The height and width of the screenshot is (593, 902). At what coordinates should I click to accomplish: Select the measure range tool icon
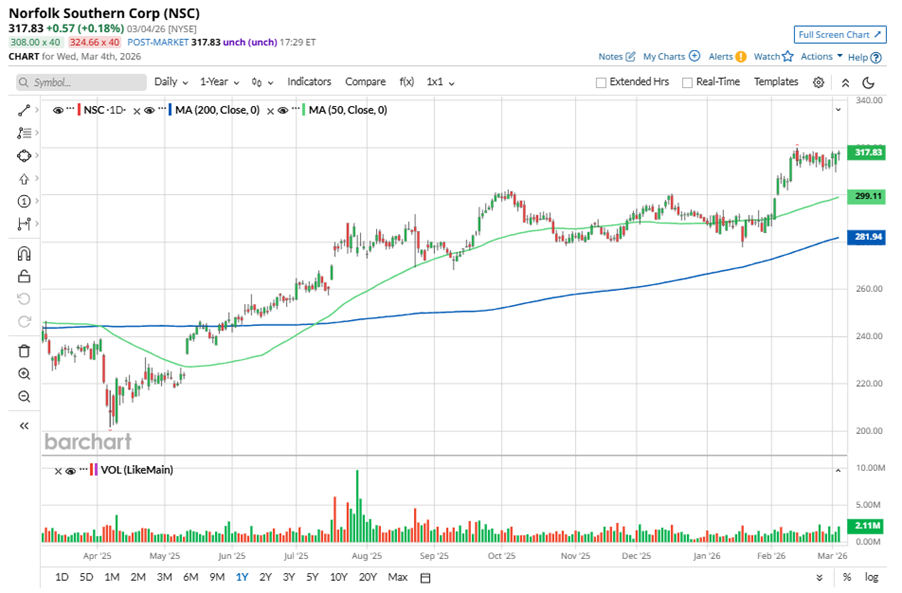[x=24, y=224]
